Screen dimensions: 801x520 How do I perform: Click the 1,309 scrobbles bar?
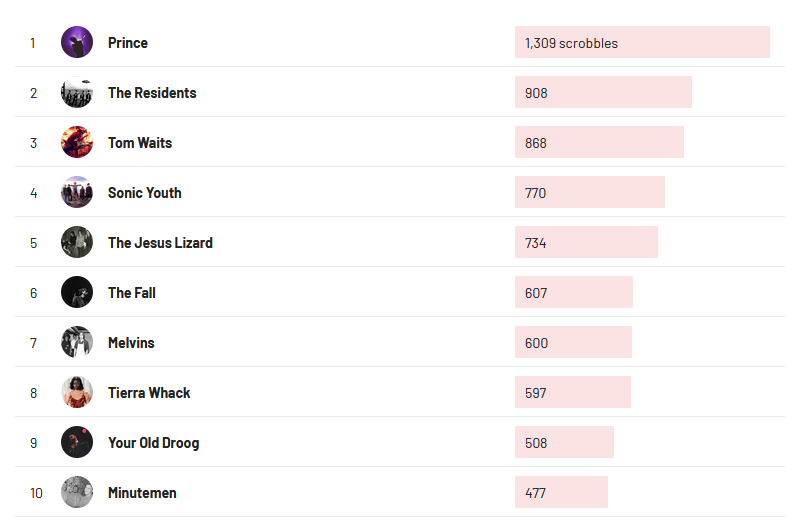(642, 42)
